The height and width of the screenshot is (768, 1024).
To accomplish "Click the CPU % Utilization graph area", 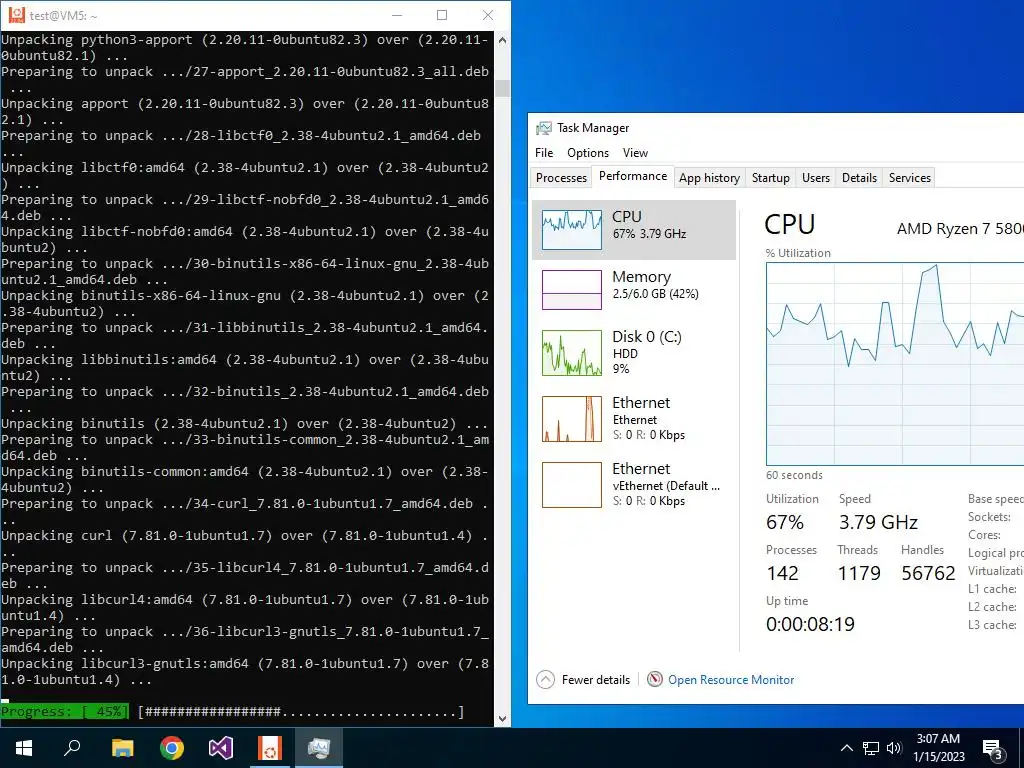I will pos(895,364).
